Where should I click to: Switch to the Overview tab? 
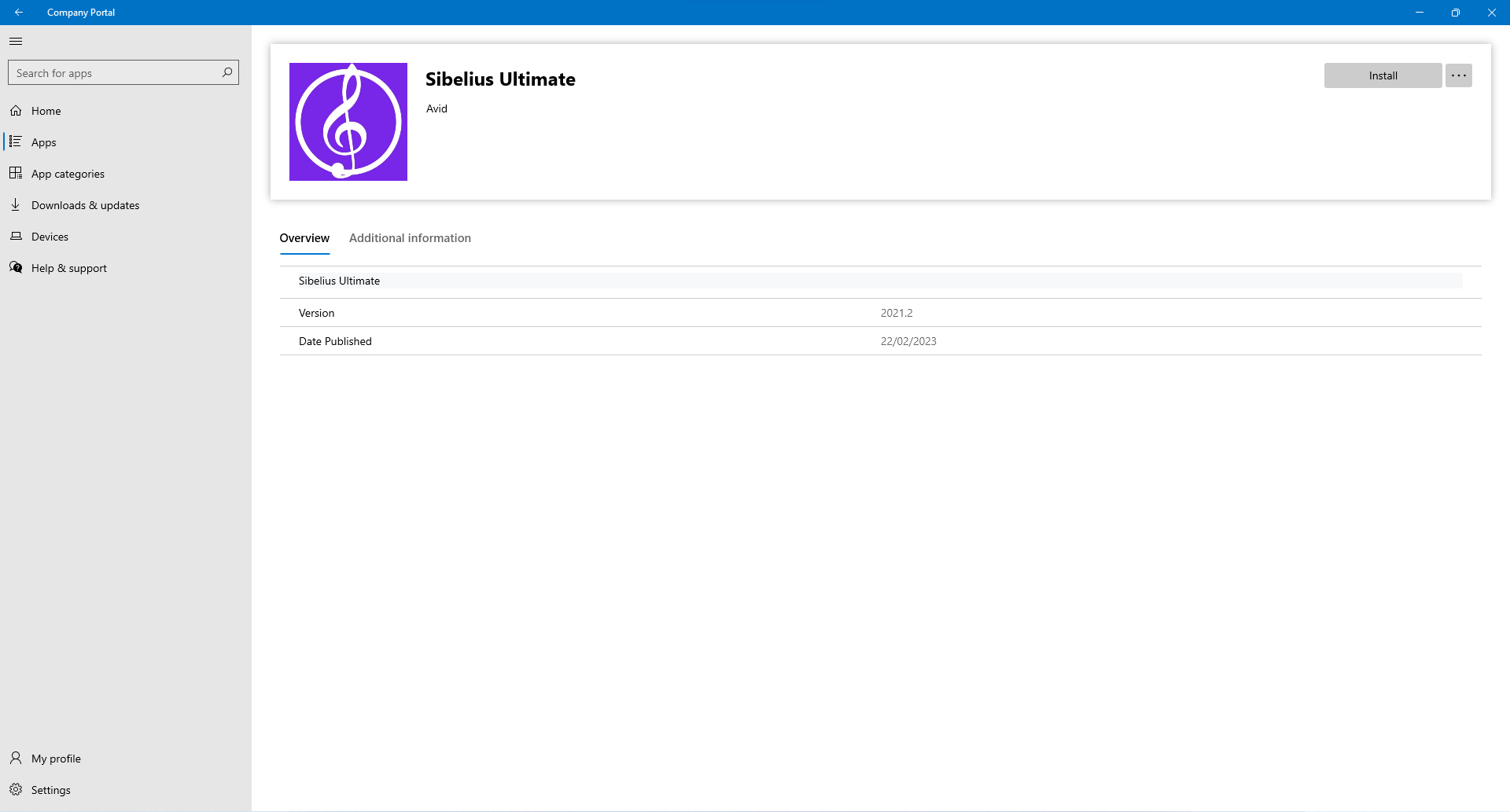[304, 238]
